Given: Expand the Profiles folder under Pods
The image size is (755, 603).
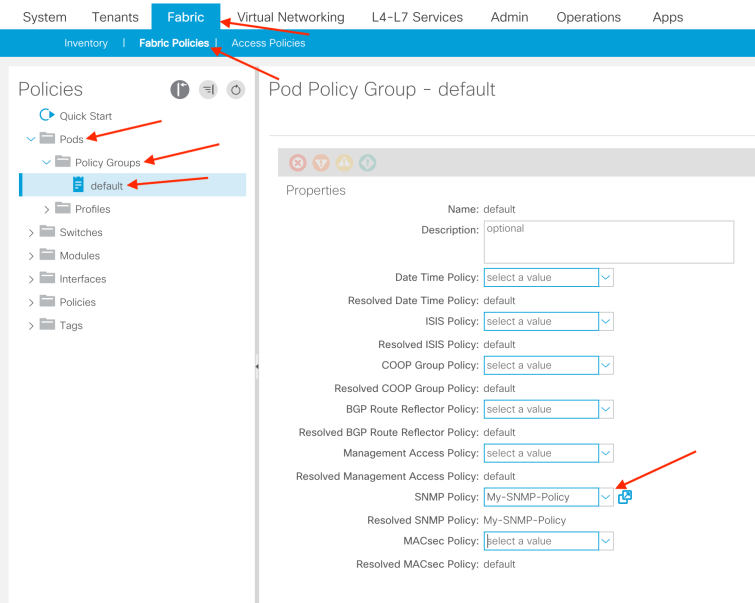Looking at the screenshot, I should pyautogui.click(x=47, y=209).
